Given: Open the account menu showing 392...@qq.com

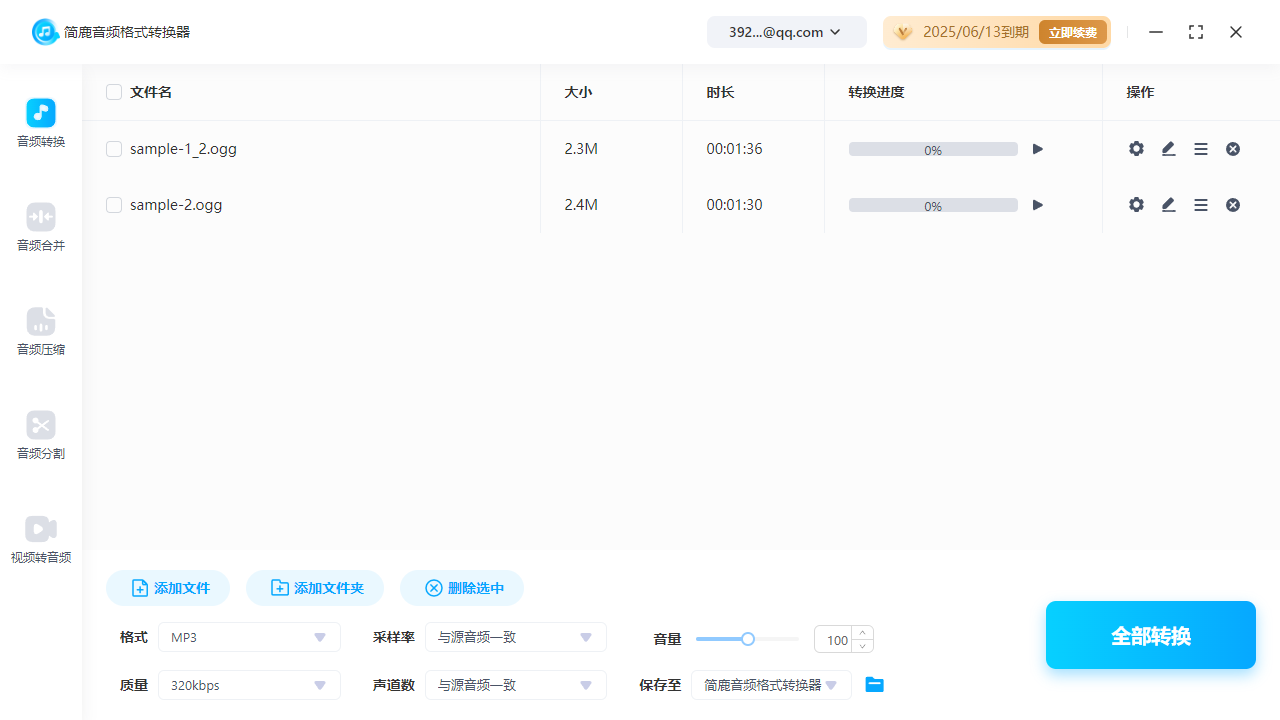Looking at the screenshot, I should pos(786,31).
